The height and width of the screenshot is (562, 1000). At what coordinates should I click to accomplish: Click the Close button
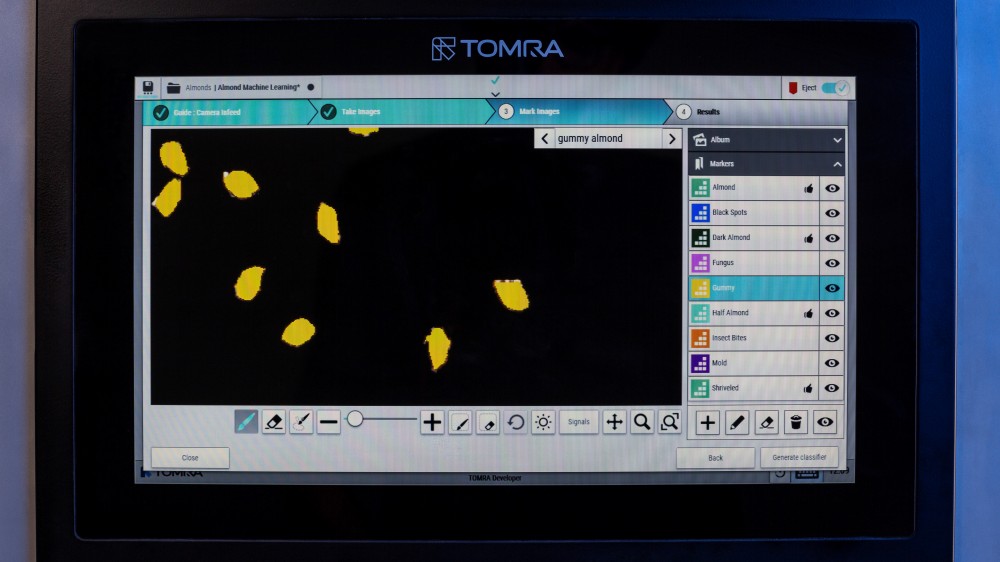pos(190,457)
